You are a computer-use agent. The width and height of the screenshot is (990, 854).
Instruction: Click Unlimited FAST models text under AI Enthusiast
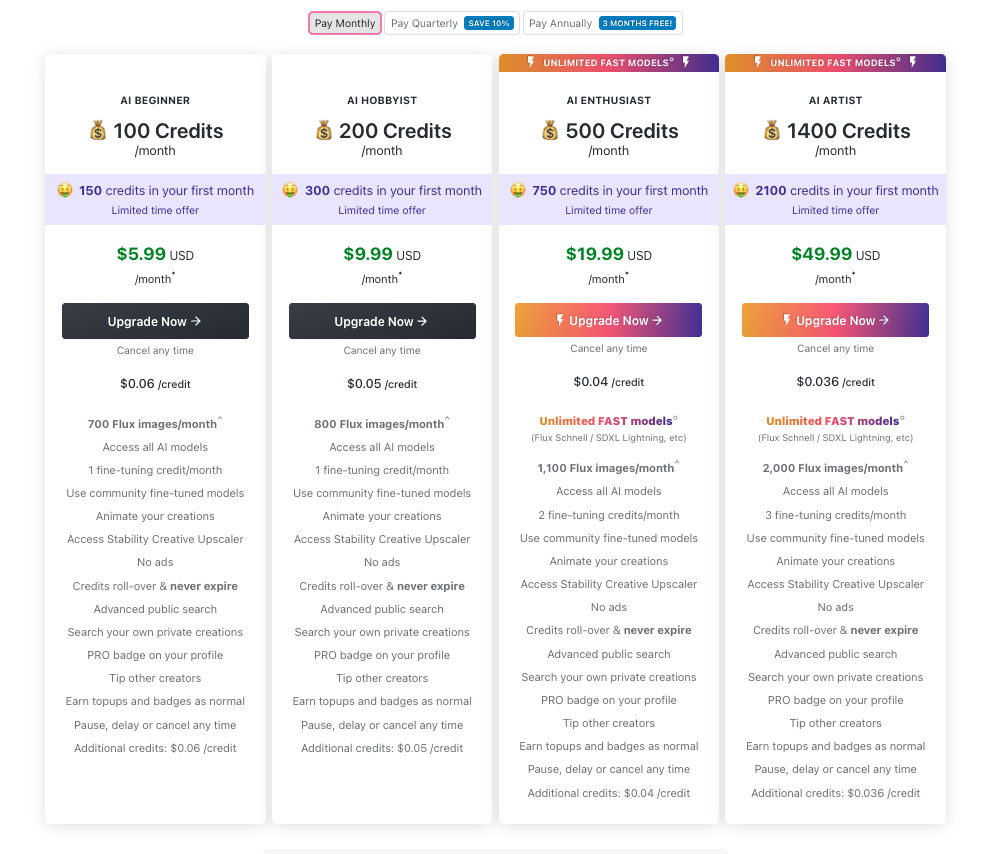[x=606, y=421]
